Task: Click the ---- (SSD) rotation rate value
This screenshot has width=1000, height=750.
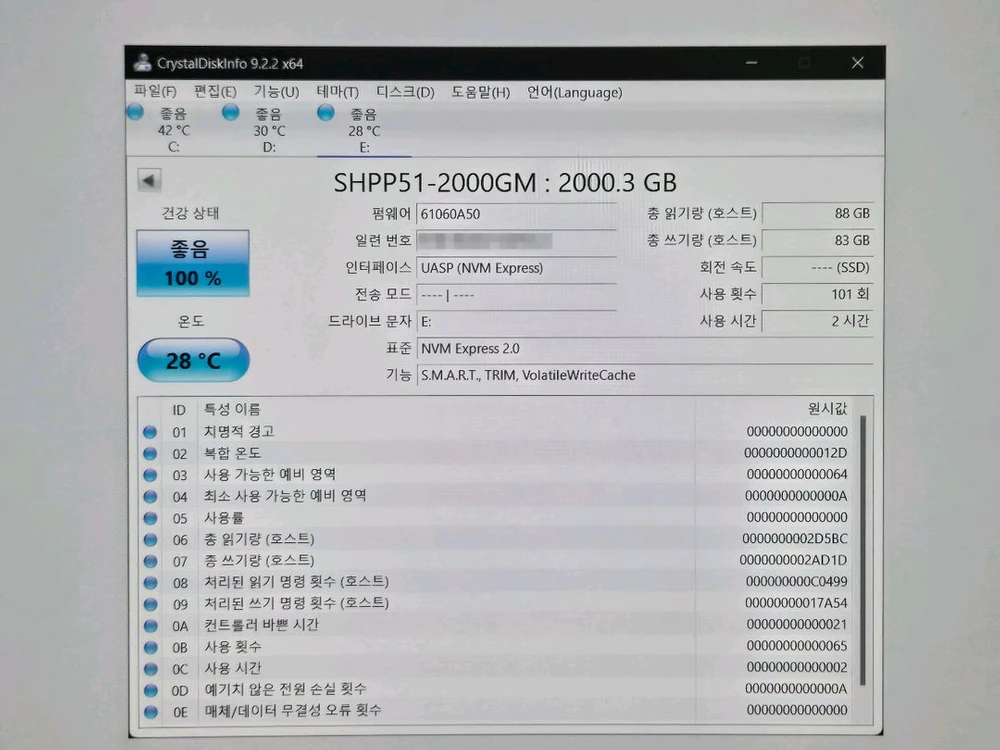Action: pos(818,267)
